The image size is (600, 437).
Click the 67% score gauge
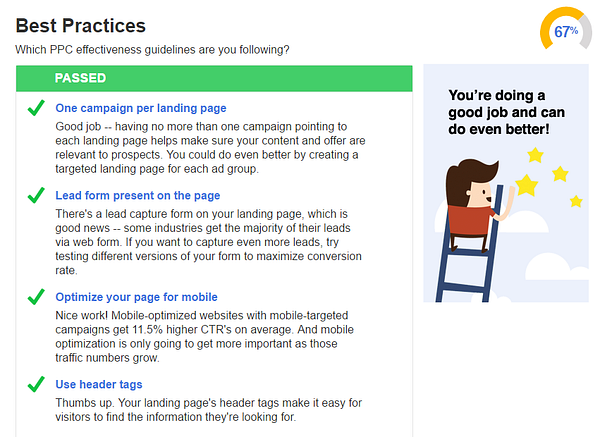point(566,31)
